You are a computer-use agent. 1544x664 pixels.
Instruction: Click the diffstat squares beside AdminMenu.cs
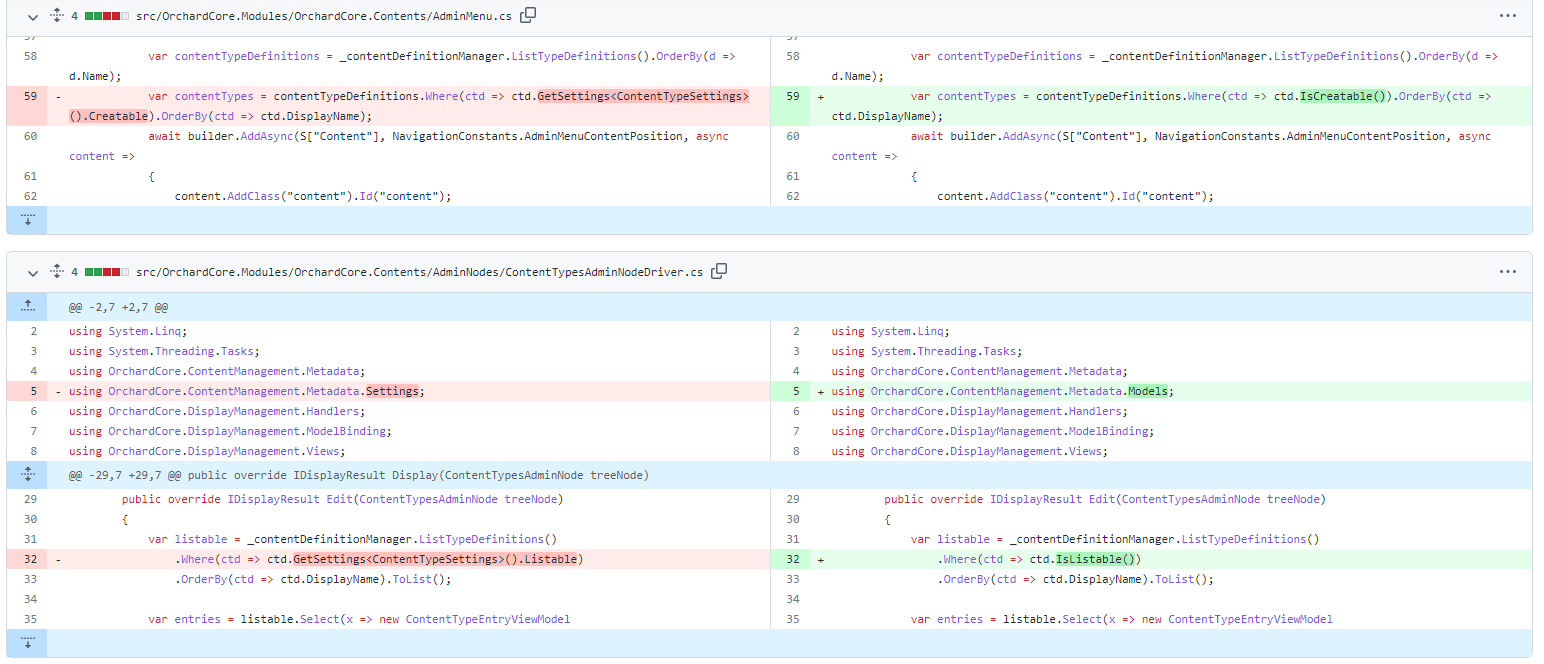pos(107,17)
